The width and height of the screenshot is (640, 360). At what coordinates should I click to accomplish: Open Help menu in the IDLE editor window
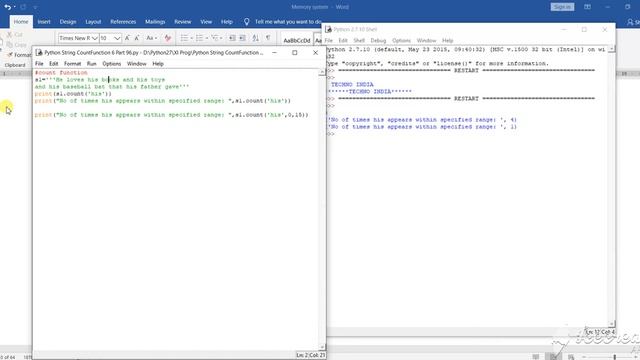pos(158,64)
